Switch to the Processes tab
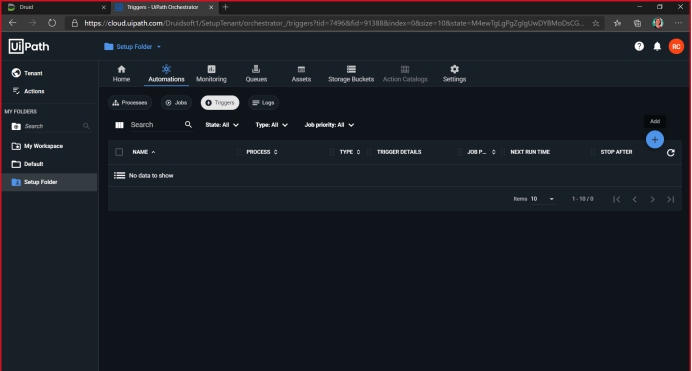The width and height of the screenshot is (692, 371). (130, 103)
